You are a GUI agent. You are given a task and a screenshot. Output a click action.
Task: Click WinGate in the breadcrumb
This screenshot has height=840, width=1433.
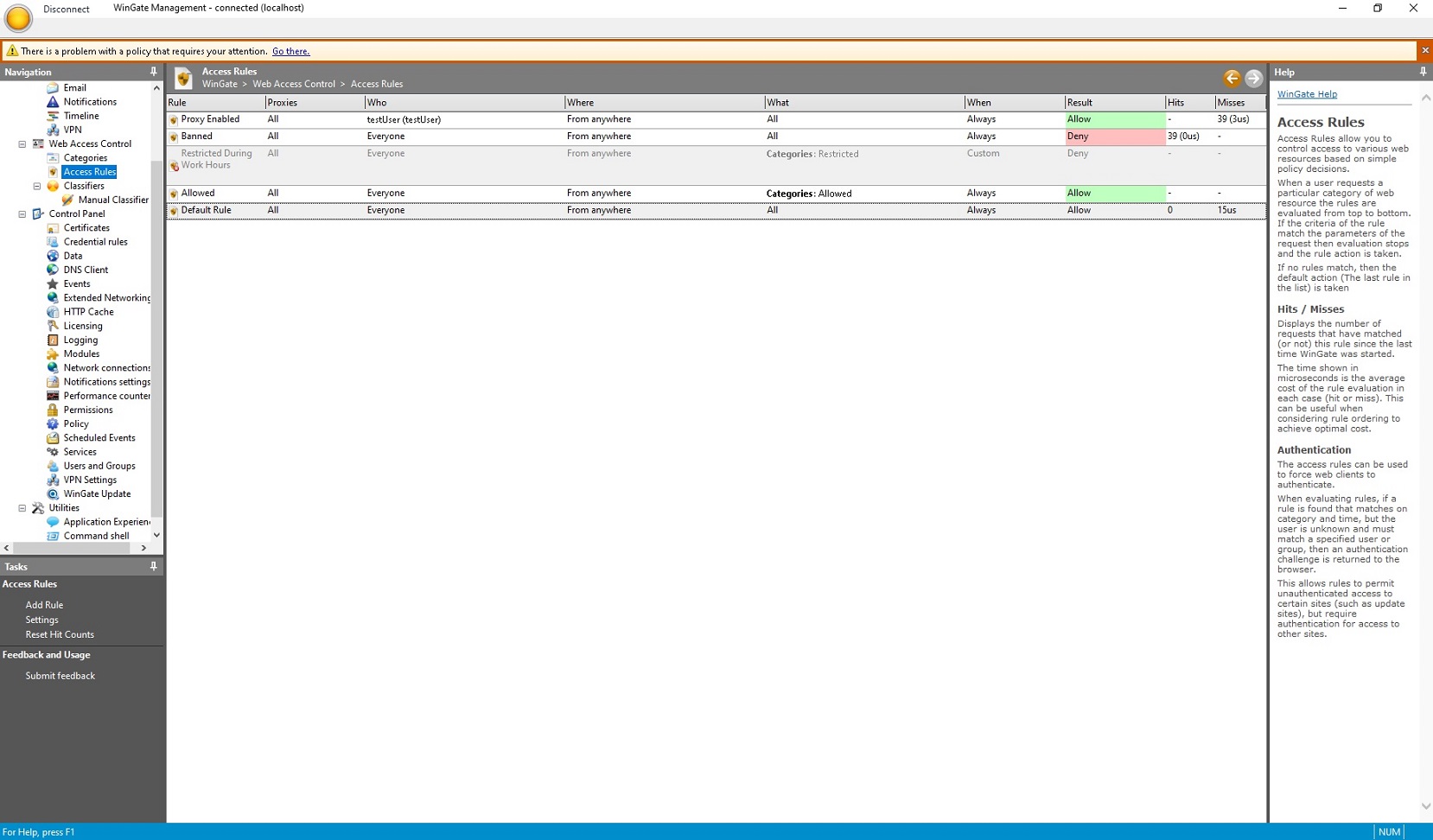pyautogui.click(x=220, y=84)
